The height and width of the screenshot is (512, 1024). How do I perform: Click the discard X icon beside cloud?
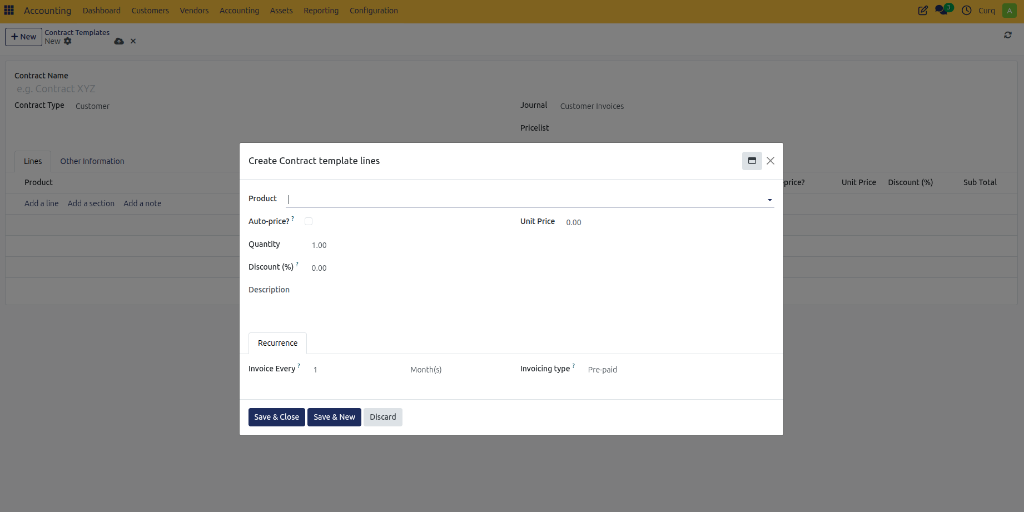(x=133, y=41)
